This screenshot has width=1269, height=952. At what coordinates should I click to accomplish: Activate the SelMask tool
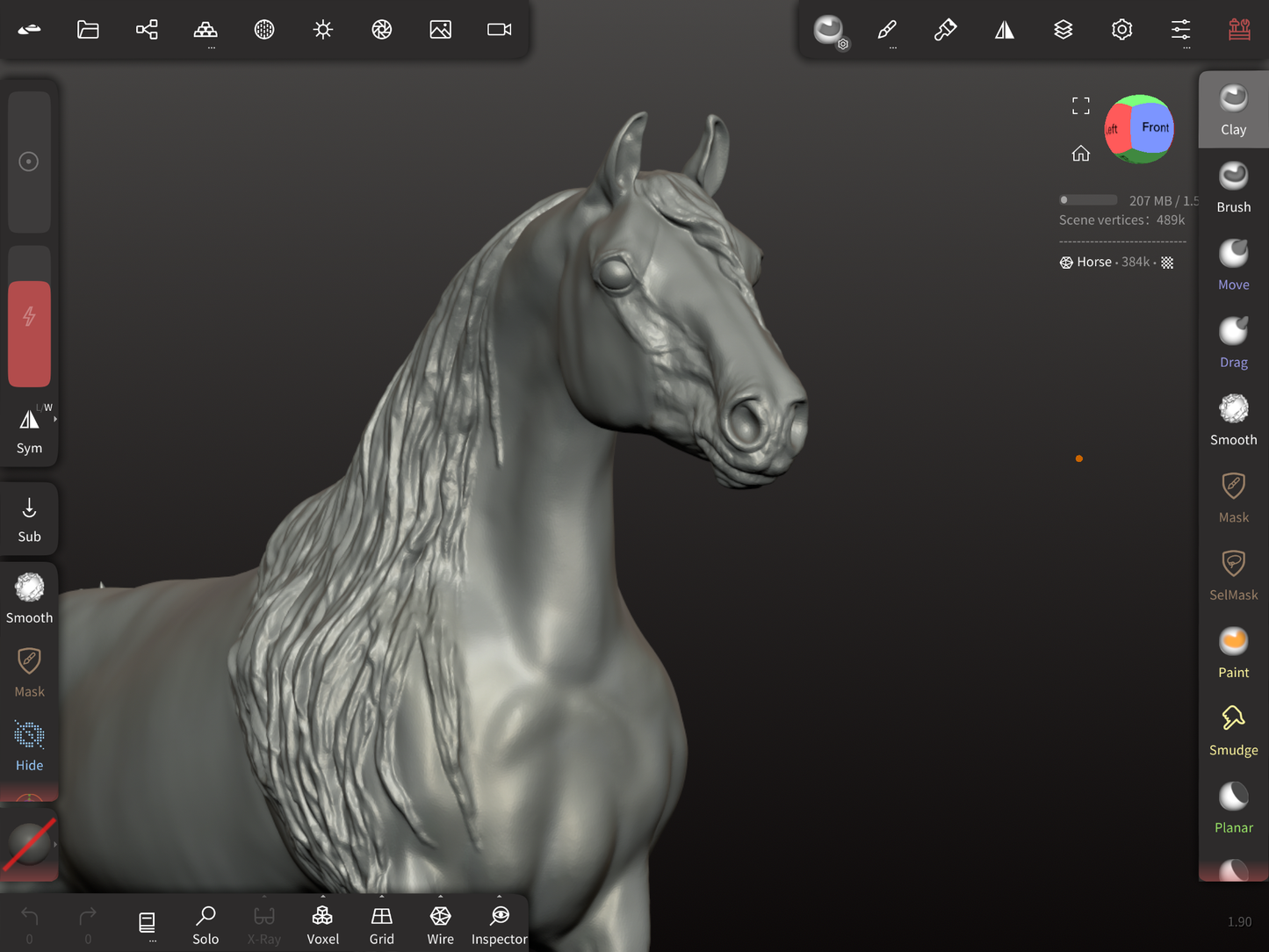tap(1233, 574)
